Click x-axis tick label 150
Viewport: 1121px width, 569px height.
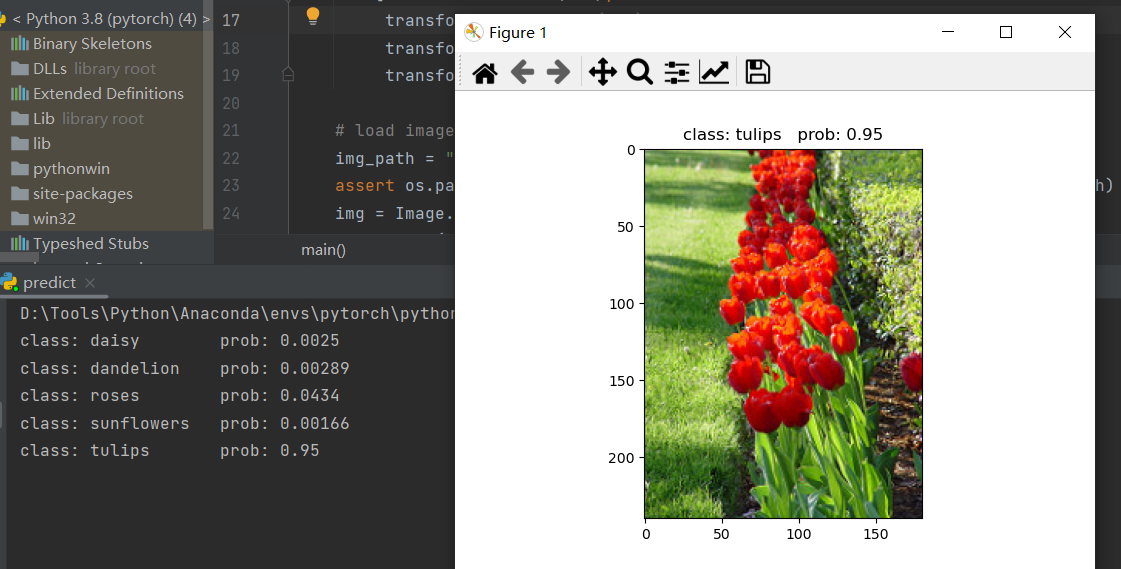pos(876,534)
